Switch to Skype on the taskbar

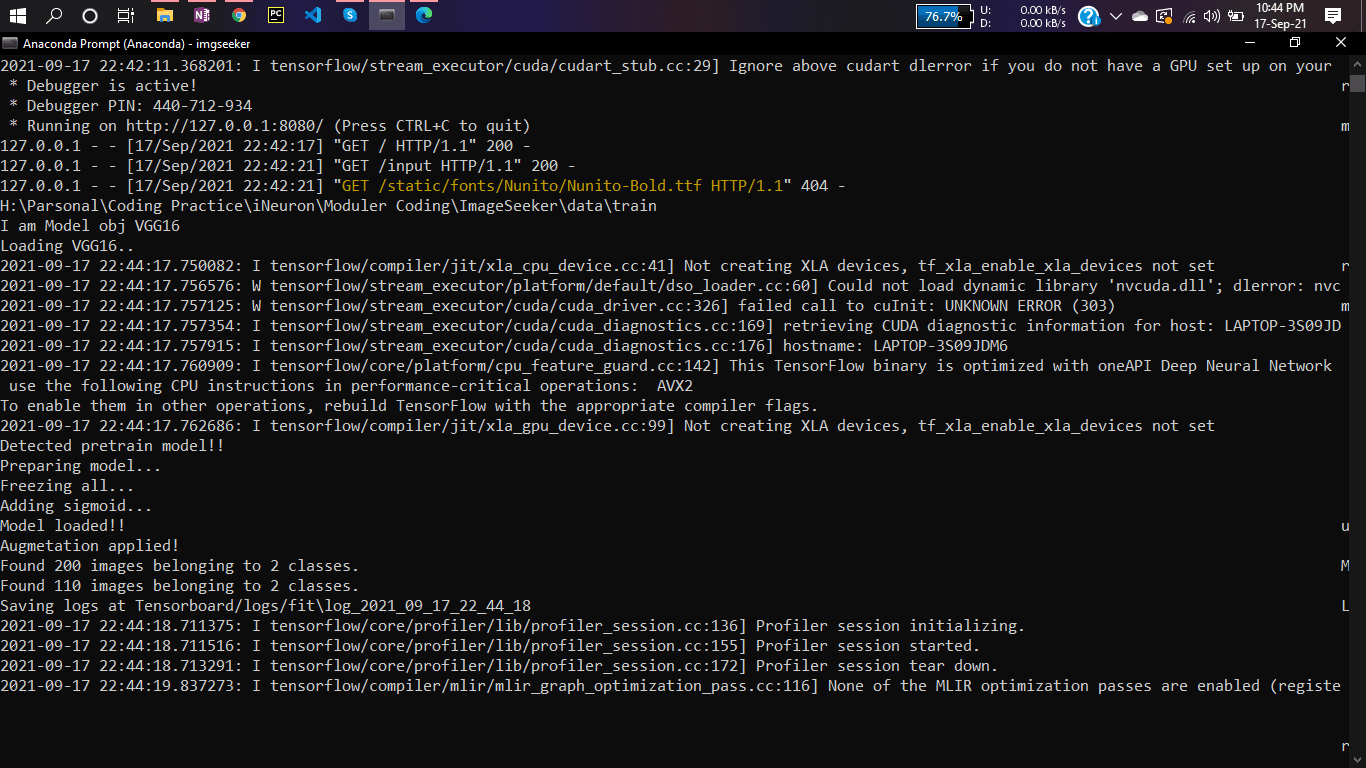point(349,16)
